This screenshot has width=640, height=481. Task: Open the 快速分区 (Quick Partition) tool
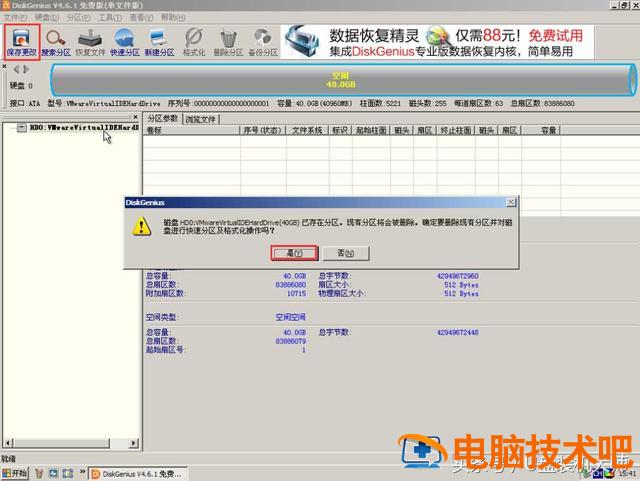[124, 42]
